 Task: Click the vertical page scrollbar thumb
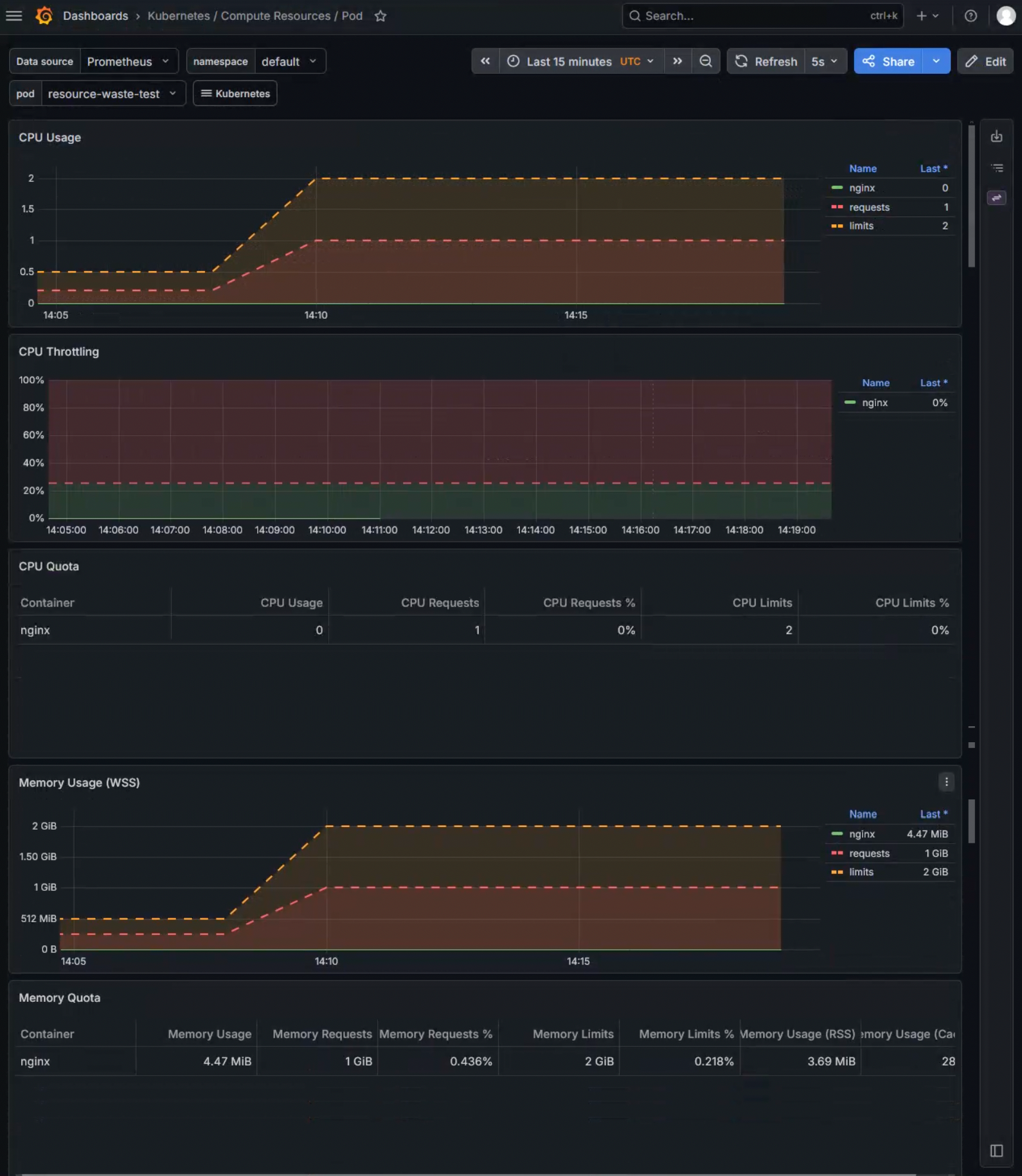tap(971, 196)
